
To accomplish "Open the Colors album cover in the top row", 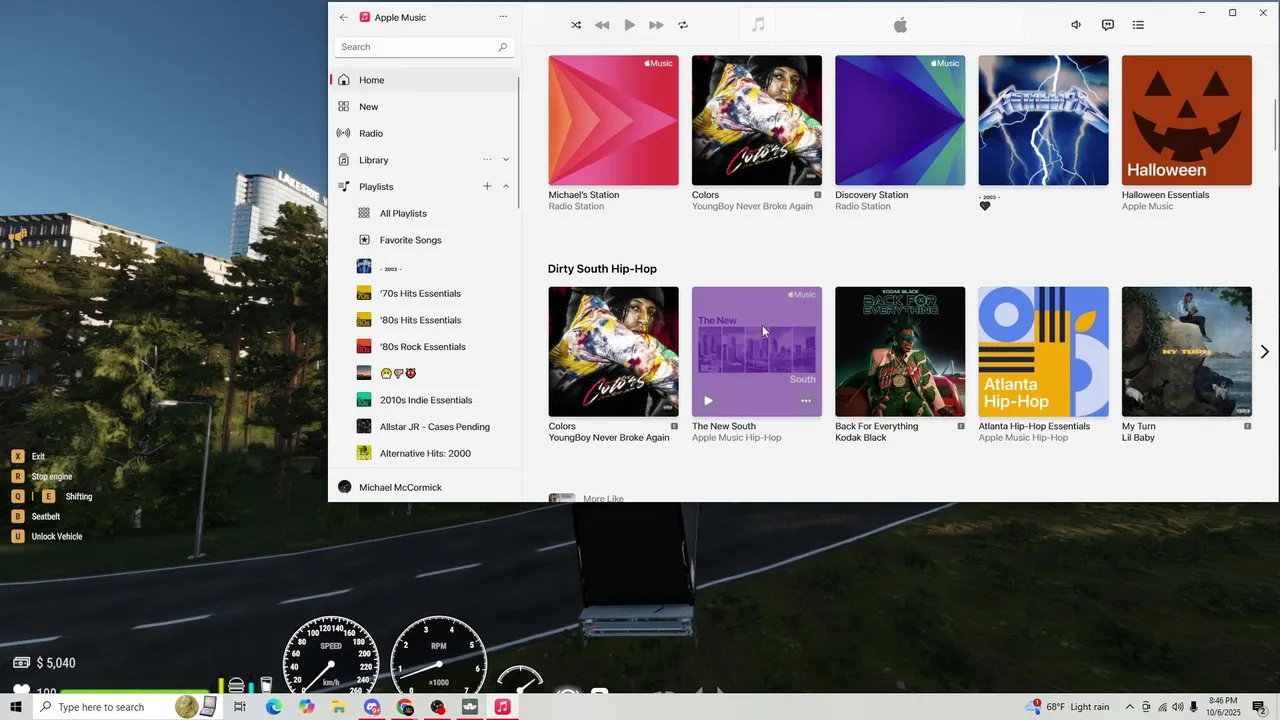I will coord(757,120).
